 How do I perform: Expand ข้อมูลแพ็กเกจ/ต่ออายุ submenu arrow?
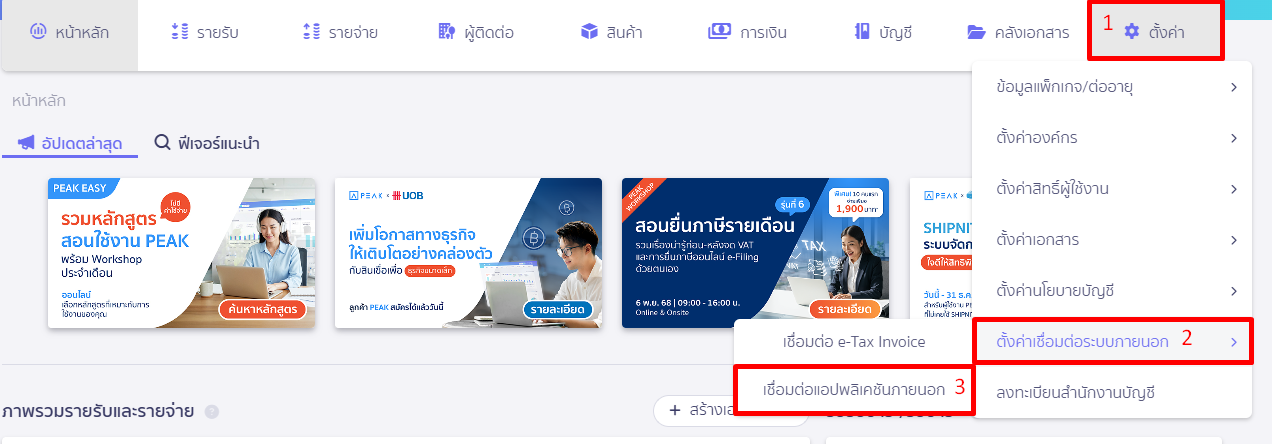[1234, 87]
